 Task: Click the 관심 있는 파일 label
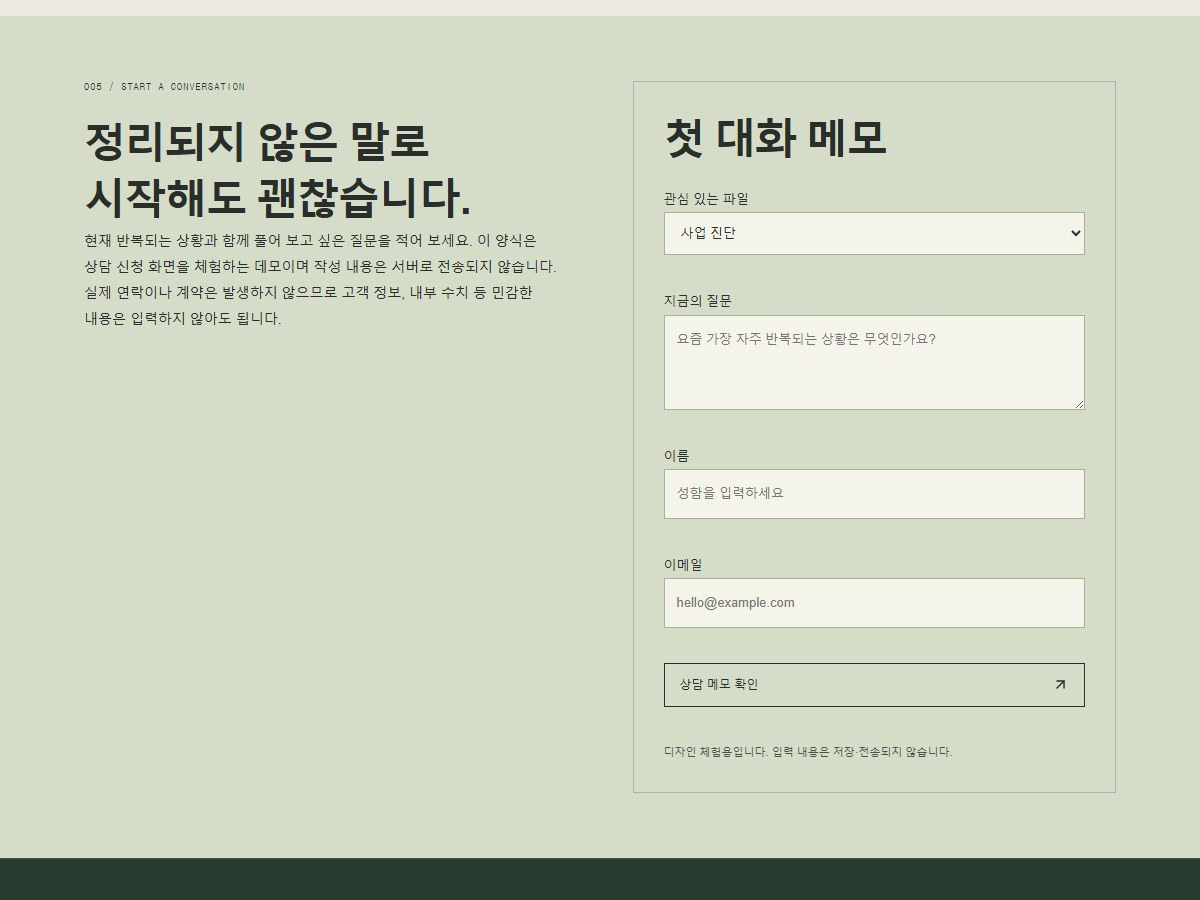pos(706,199)
